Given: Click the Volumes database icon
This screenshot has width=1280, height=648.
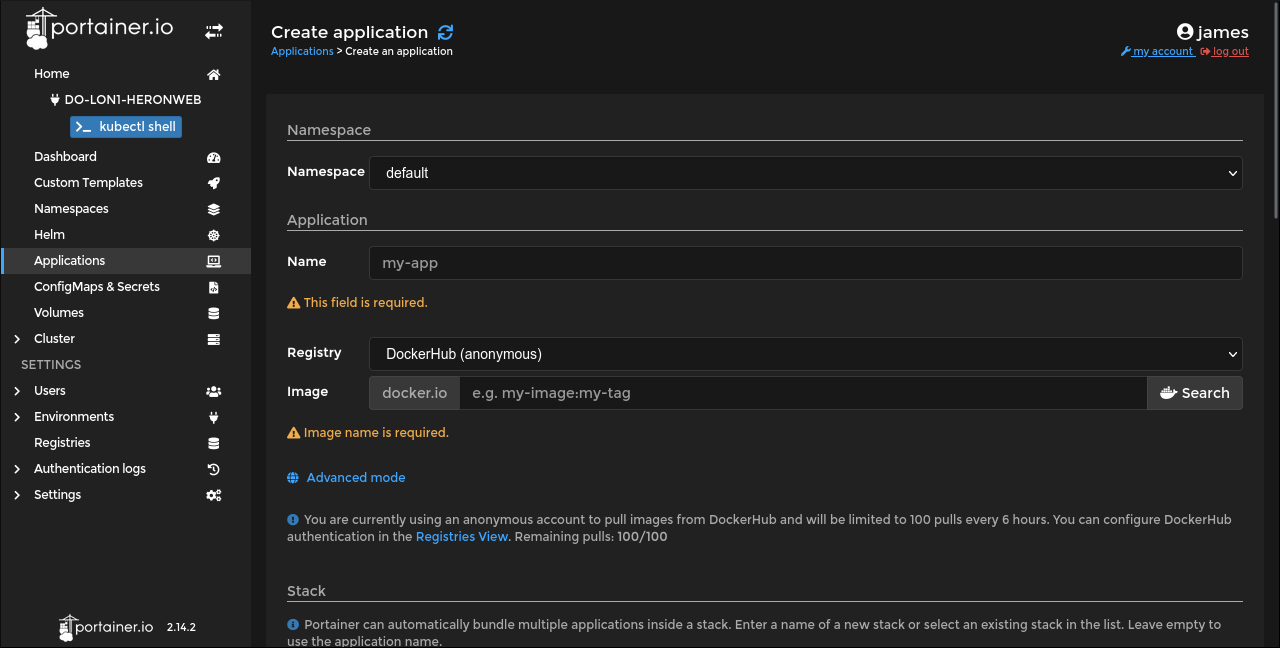Looking at the screenshot, I should tap(213, 313).
